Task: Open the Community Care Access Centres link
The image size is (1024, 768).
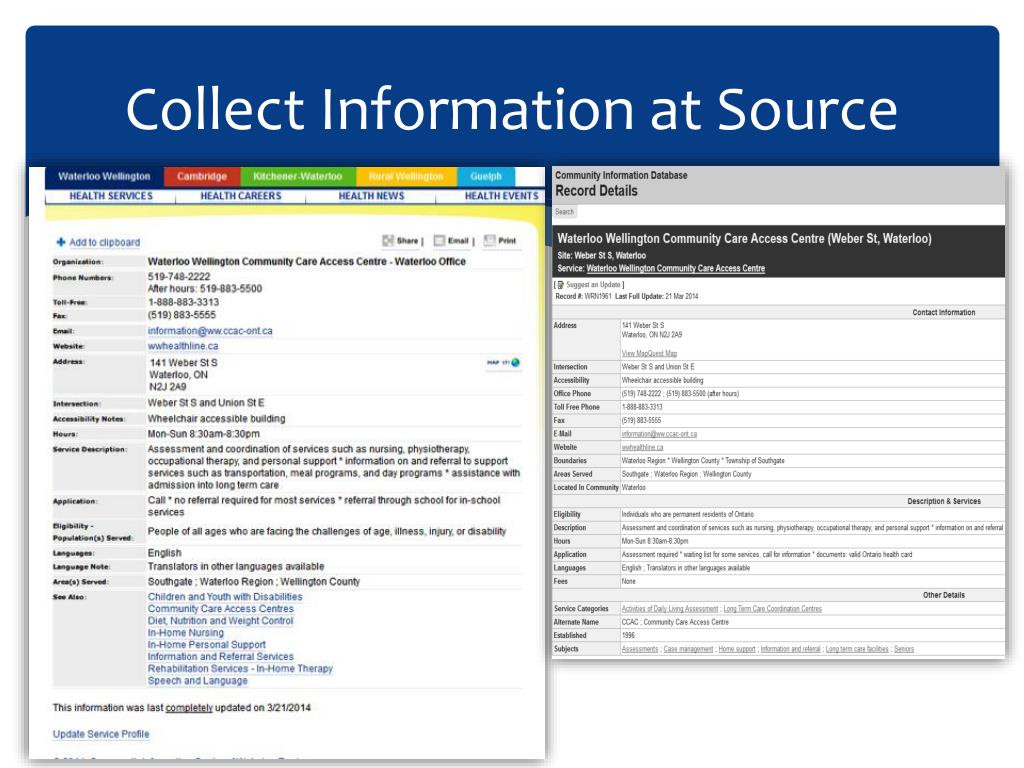Action: pos(221,609)
